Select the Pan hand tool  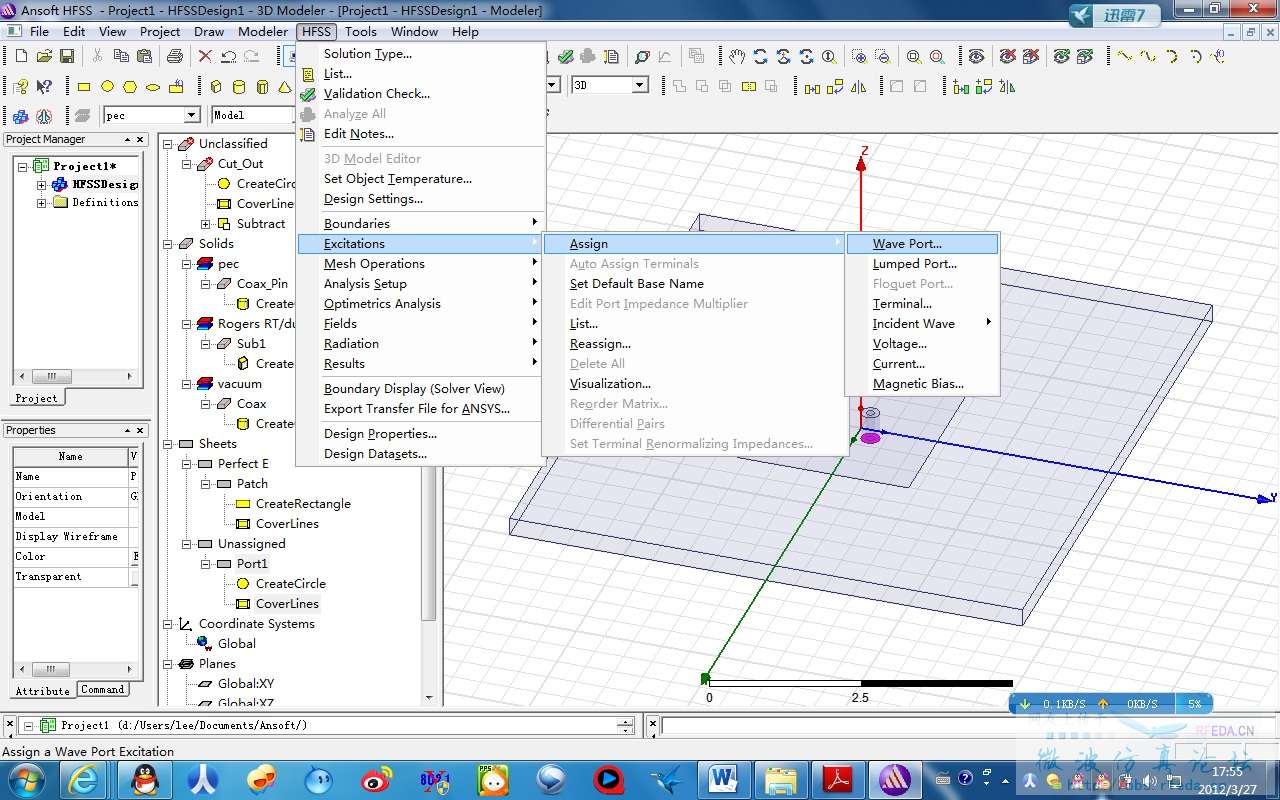(737, 57)
